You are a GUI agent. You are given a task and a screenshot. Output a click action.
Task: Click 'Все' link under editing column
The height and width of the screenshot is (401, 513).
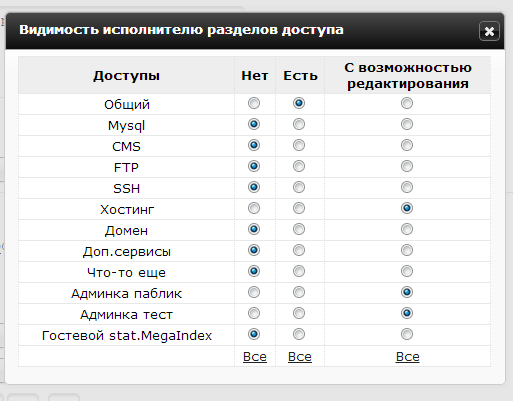[407, 357]
